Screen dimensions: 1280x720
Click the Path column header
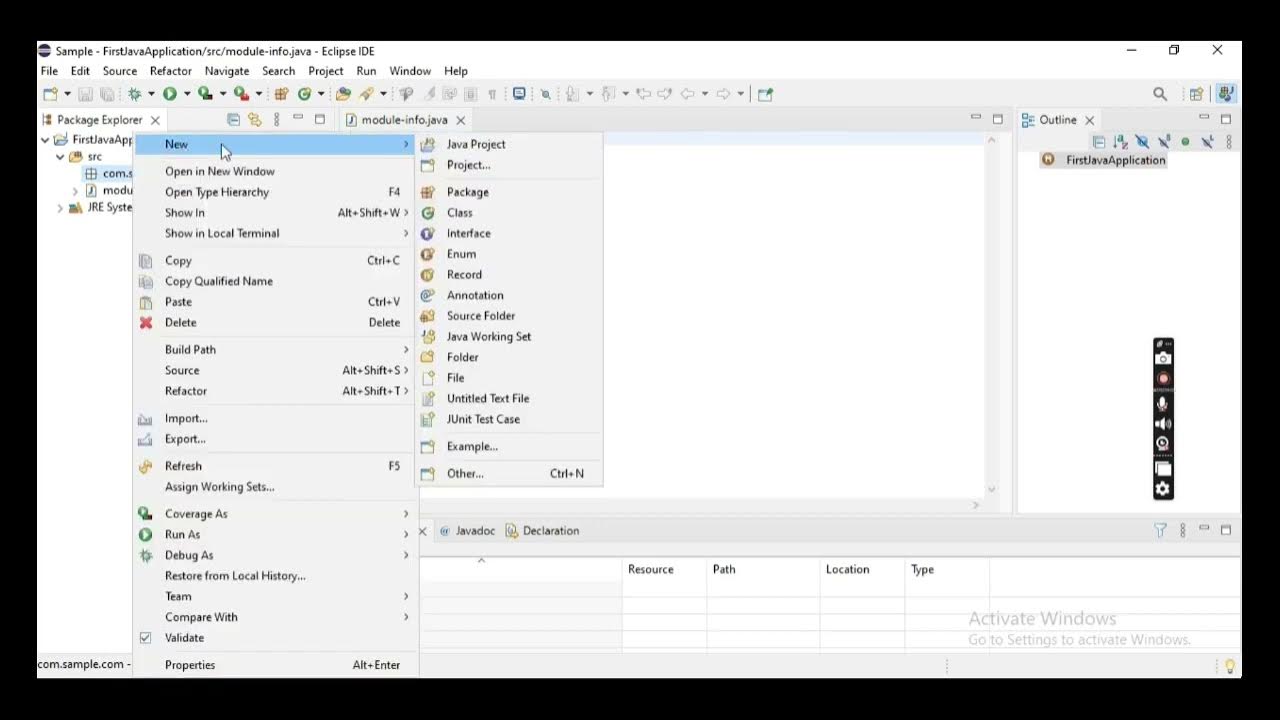click(x=763, y=570)
